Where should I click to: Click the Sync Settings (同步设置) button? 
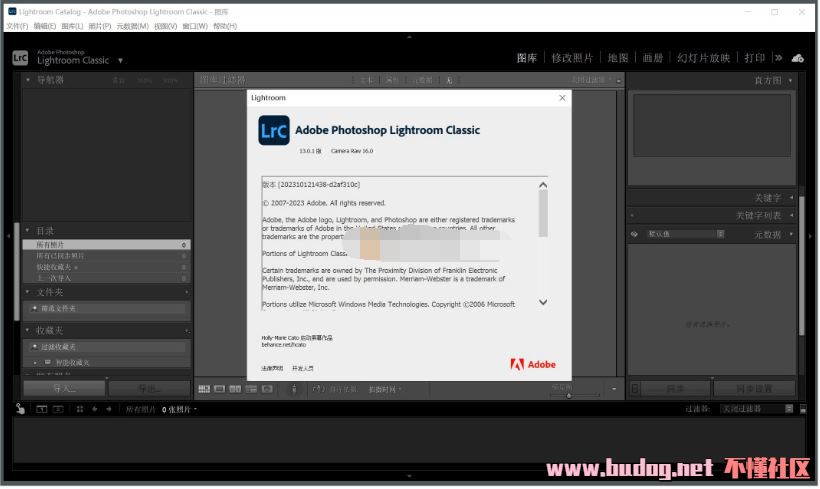[x=755, y=390]
